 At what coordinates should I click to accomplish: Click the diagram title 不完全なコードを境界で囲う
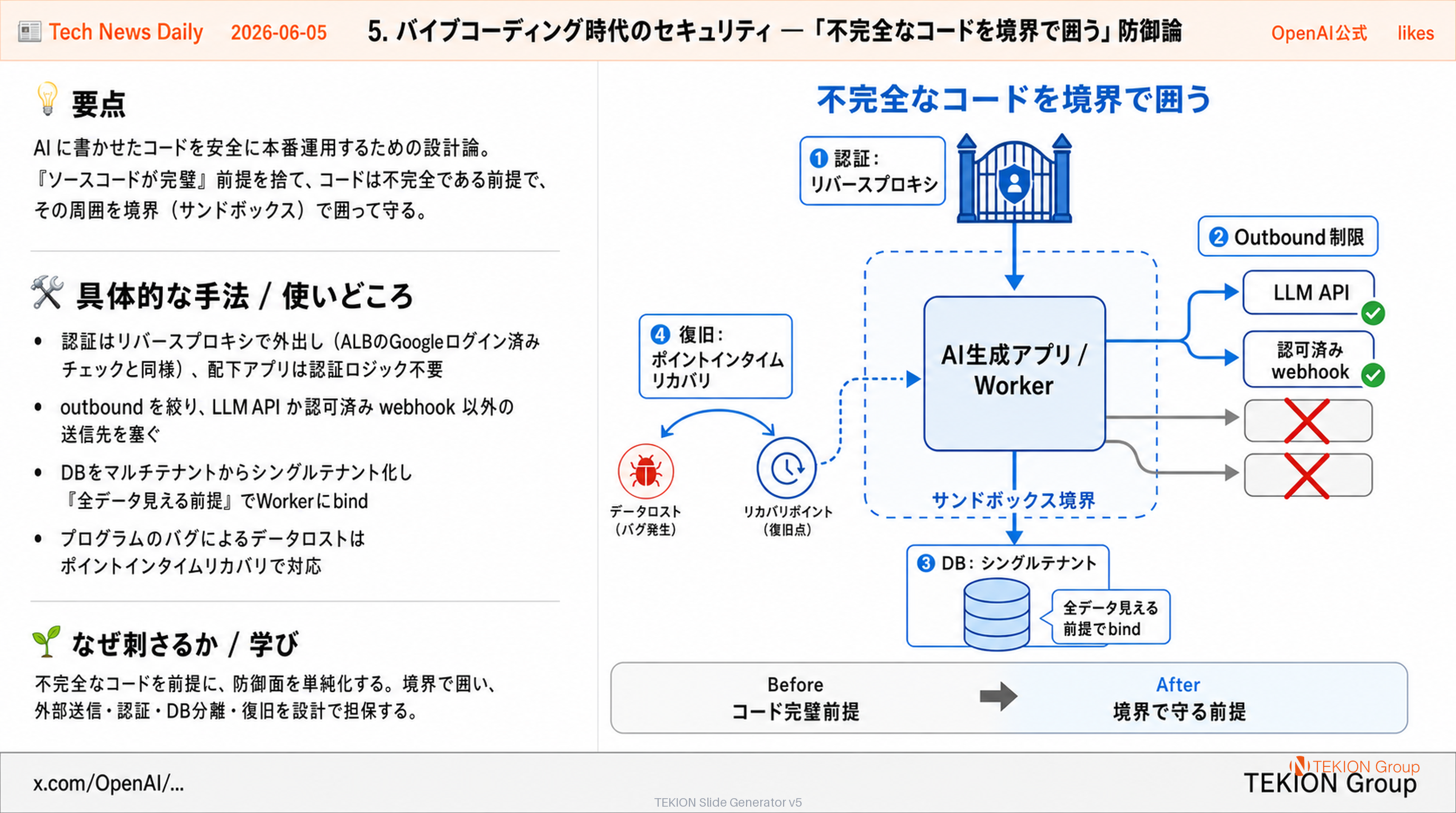(x=1015, y=100)
